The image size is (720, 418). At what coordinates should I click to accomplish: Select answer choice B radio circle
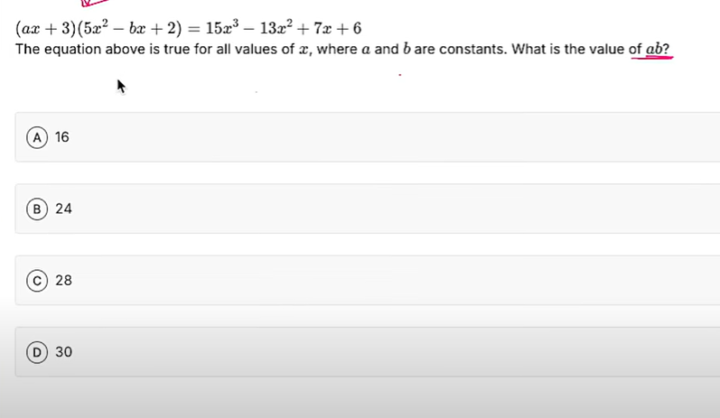pyautogui.click(x=37, y=209)
